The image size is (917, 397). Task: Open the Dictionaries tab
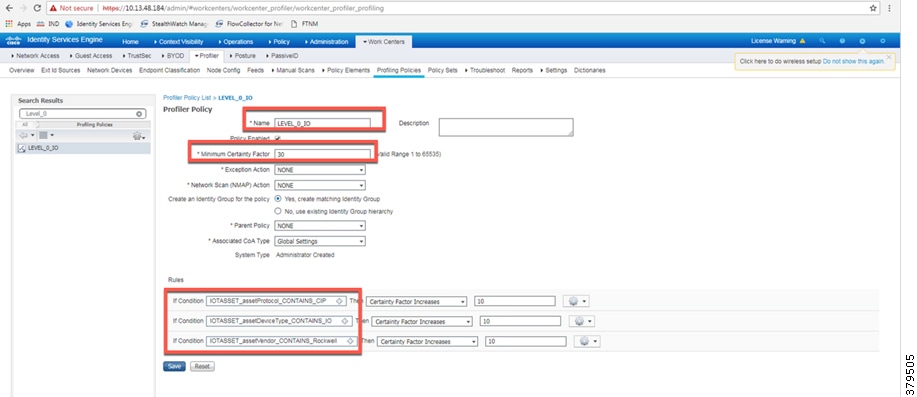click(x=590, y=70)
